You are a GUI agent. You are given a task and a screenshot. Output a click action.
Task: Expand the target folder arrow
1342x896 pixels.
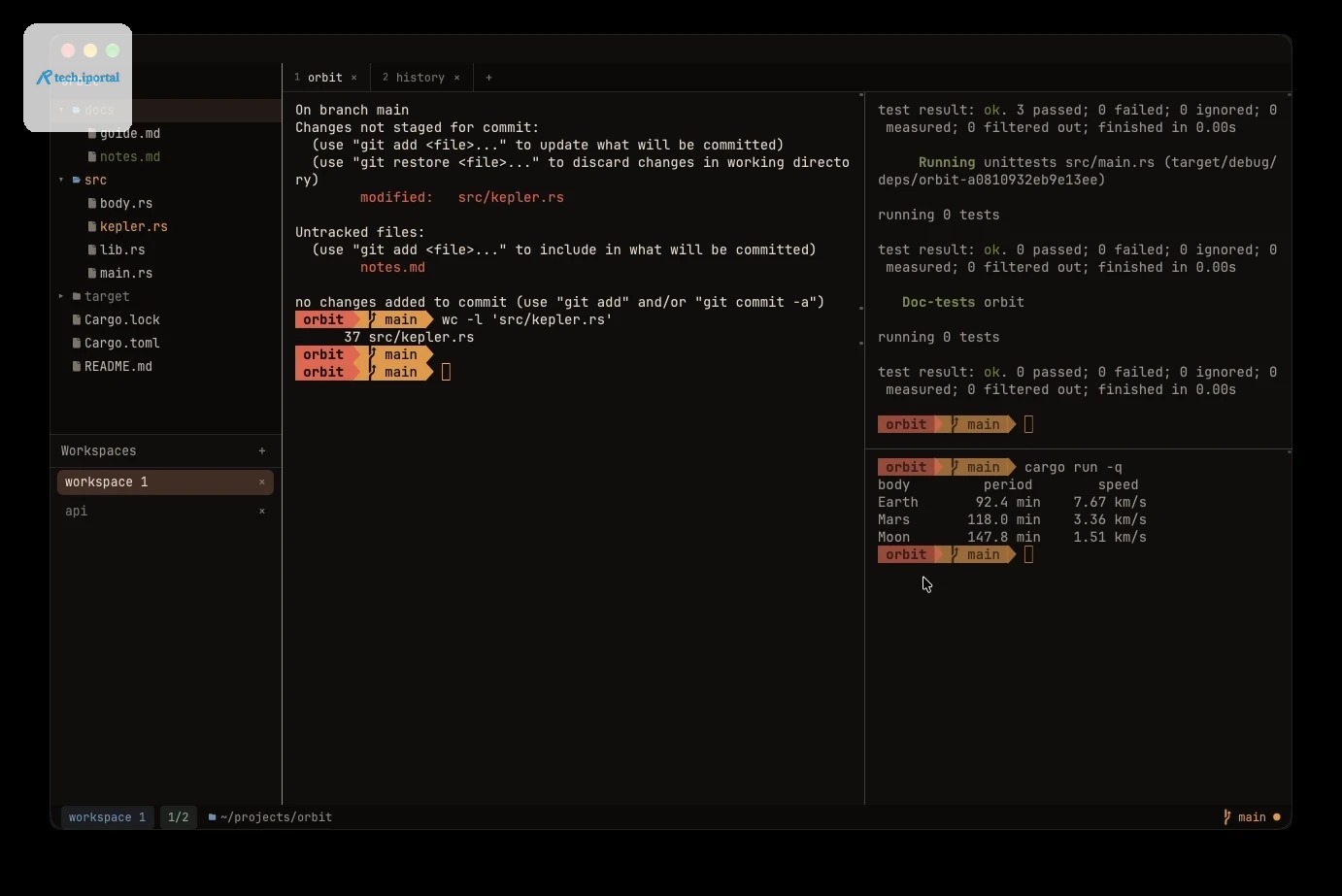[x=61, y=296]
